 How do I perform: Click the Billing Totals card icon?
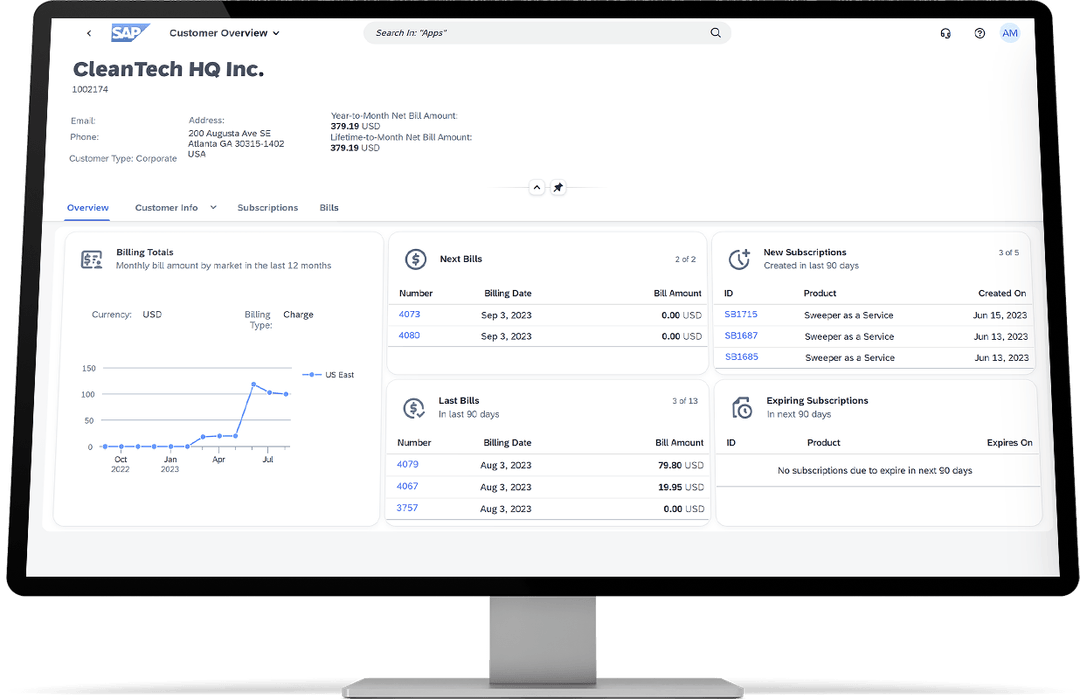(89, 258)
